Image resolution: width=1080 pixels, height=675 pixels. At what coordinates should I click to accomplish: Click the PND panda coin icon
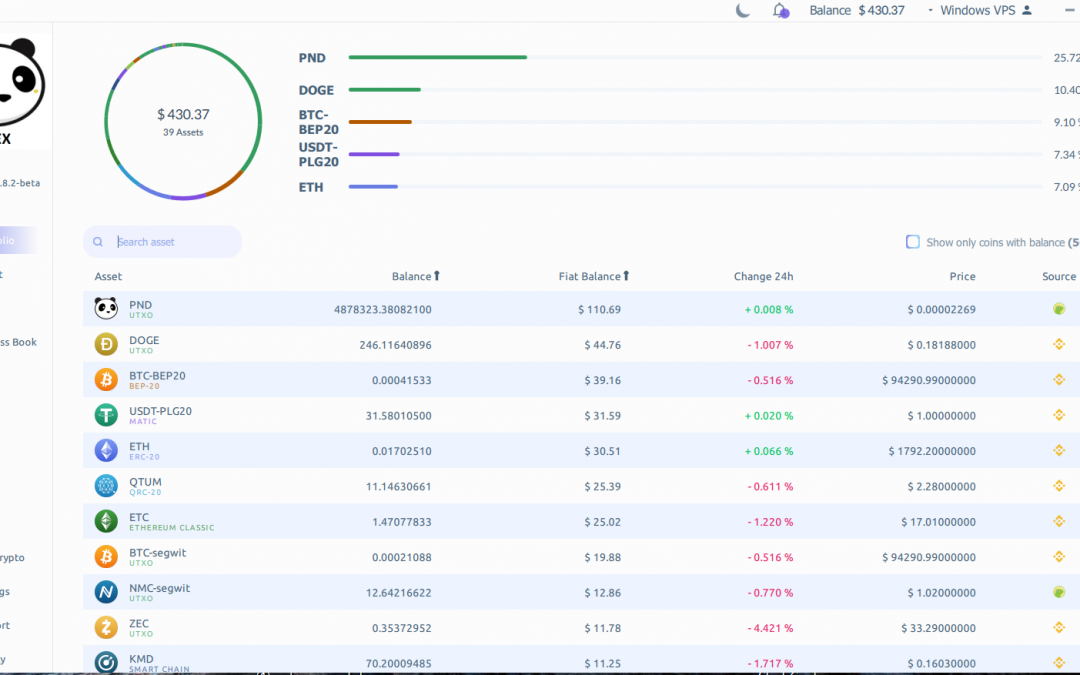(106, 309)
